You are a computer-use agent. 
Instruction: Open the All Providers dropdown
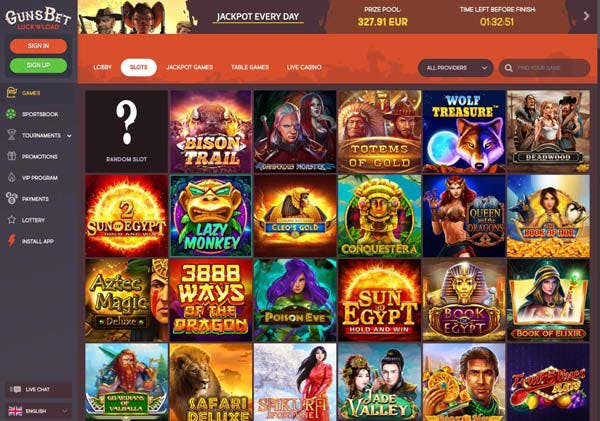tap(455, 68)
